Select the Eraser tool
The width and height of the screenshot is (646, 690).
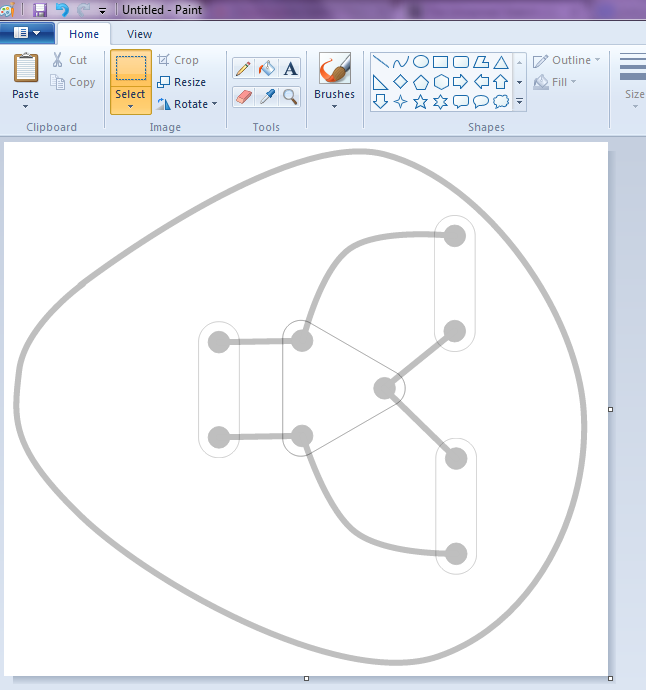(243, 96)
